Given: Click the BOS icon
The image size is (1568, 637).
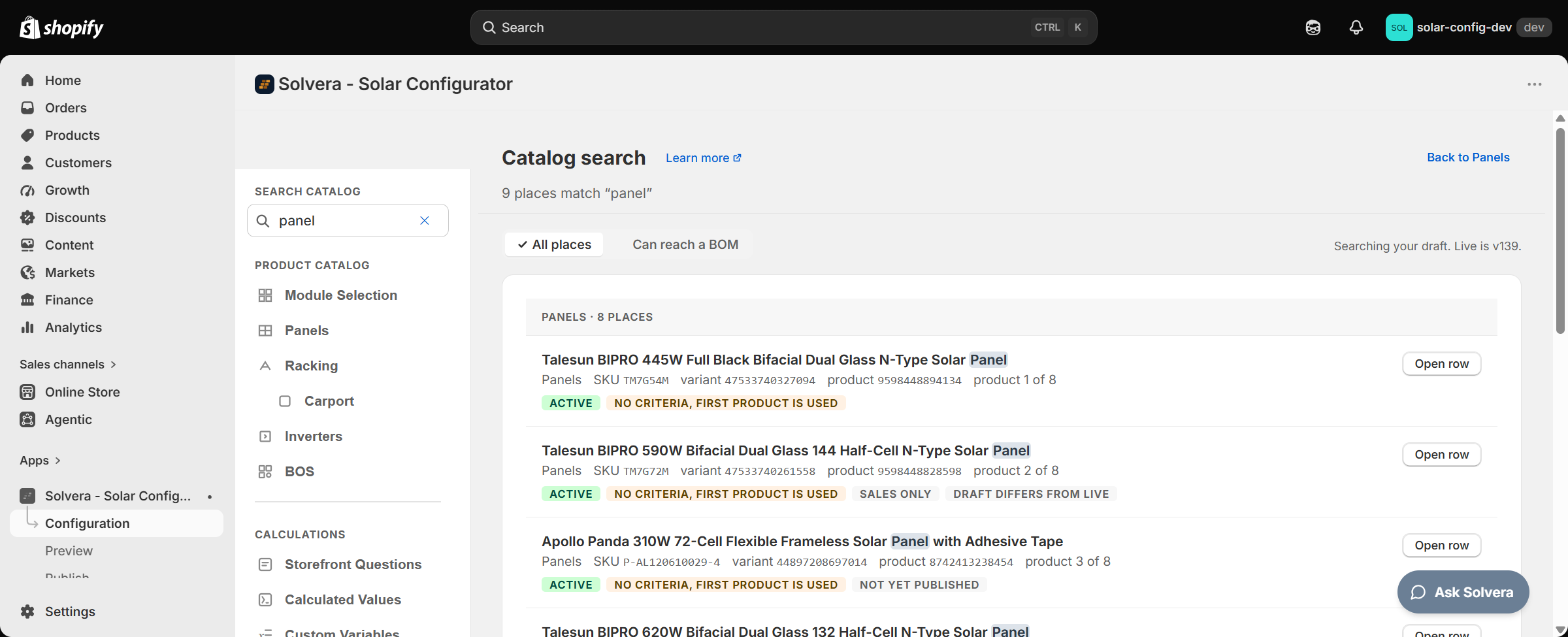Looking at the screenshot, I should click(265, 472).
